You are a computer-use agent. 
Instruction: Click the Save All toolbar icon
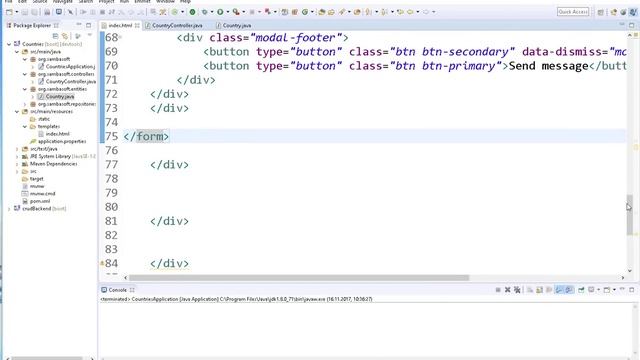point(35,12)
